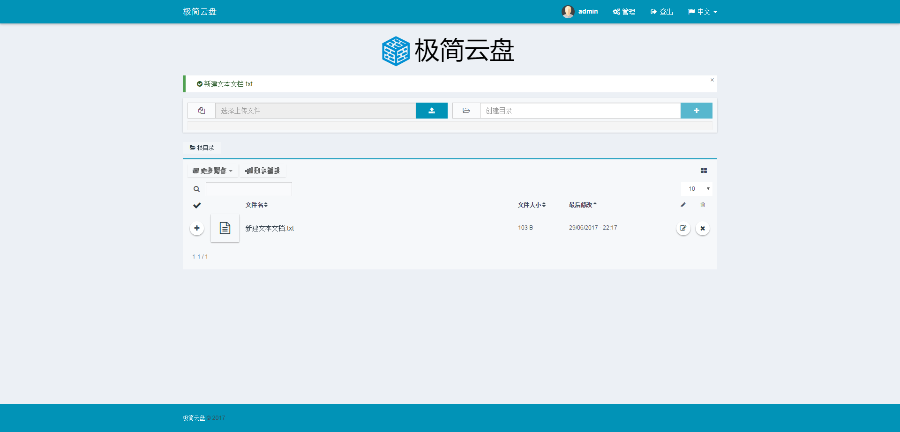Click the blue upload file button
Screen dimensions: 900x432
tap(431, 111)
